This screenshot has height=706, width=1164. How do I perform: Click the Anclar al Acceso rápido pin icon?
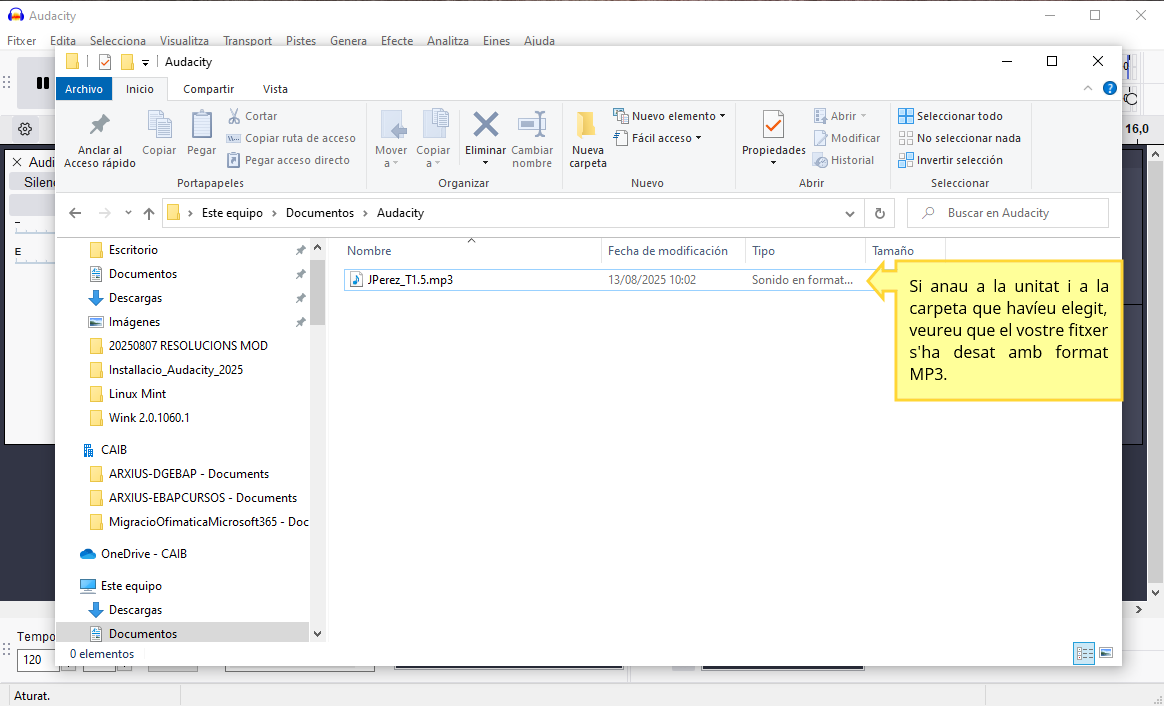(x=99, y=125)
